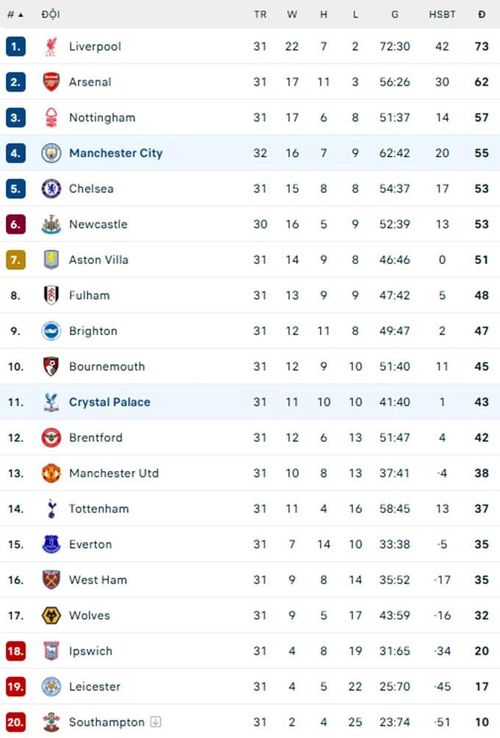Click the Arsenal club crest icon
Screen dimensions: 500x738
click(51, 82)
